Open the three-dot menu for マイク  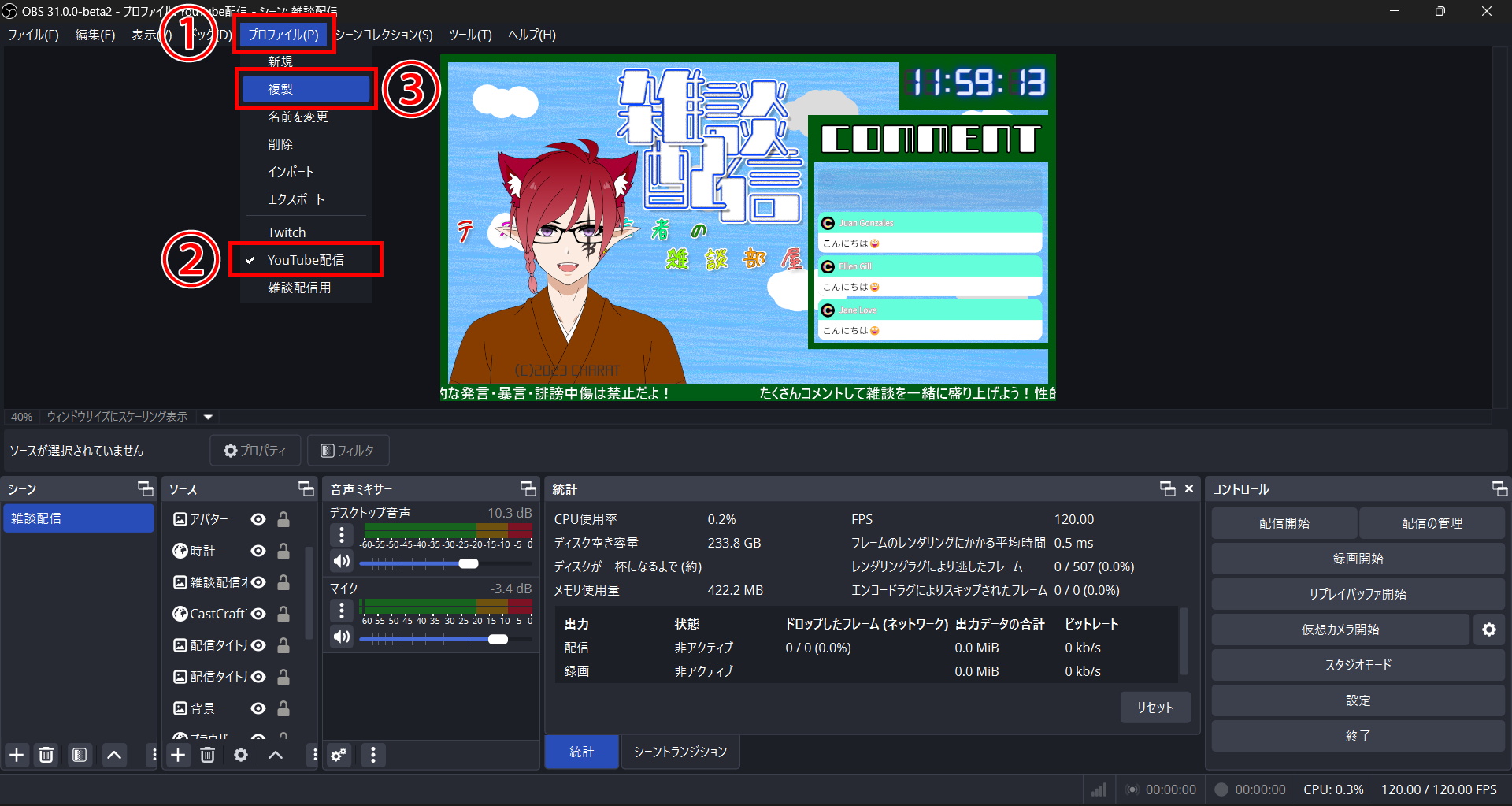pyautogui.click(x=342, y=611)
